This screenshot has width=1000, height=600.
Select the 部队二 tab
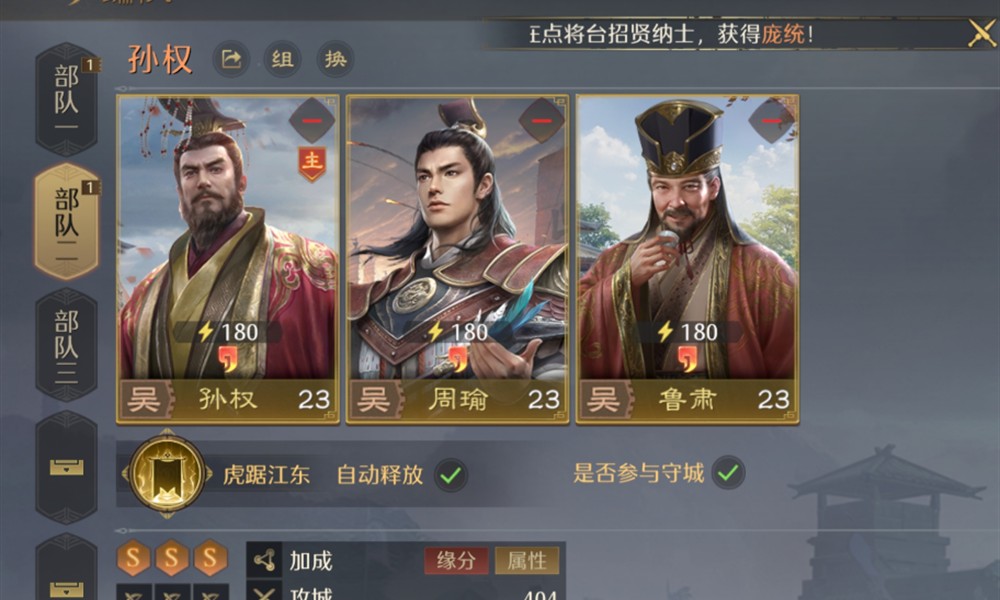pyautogui.click(x=66, y=221)
